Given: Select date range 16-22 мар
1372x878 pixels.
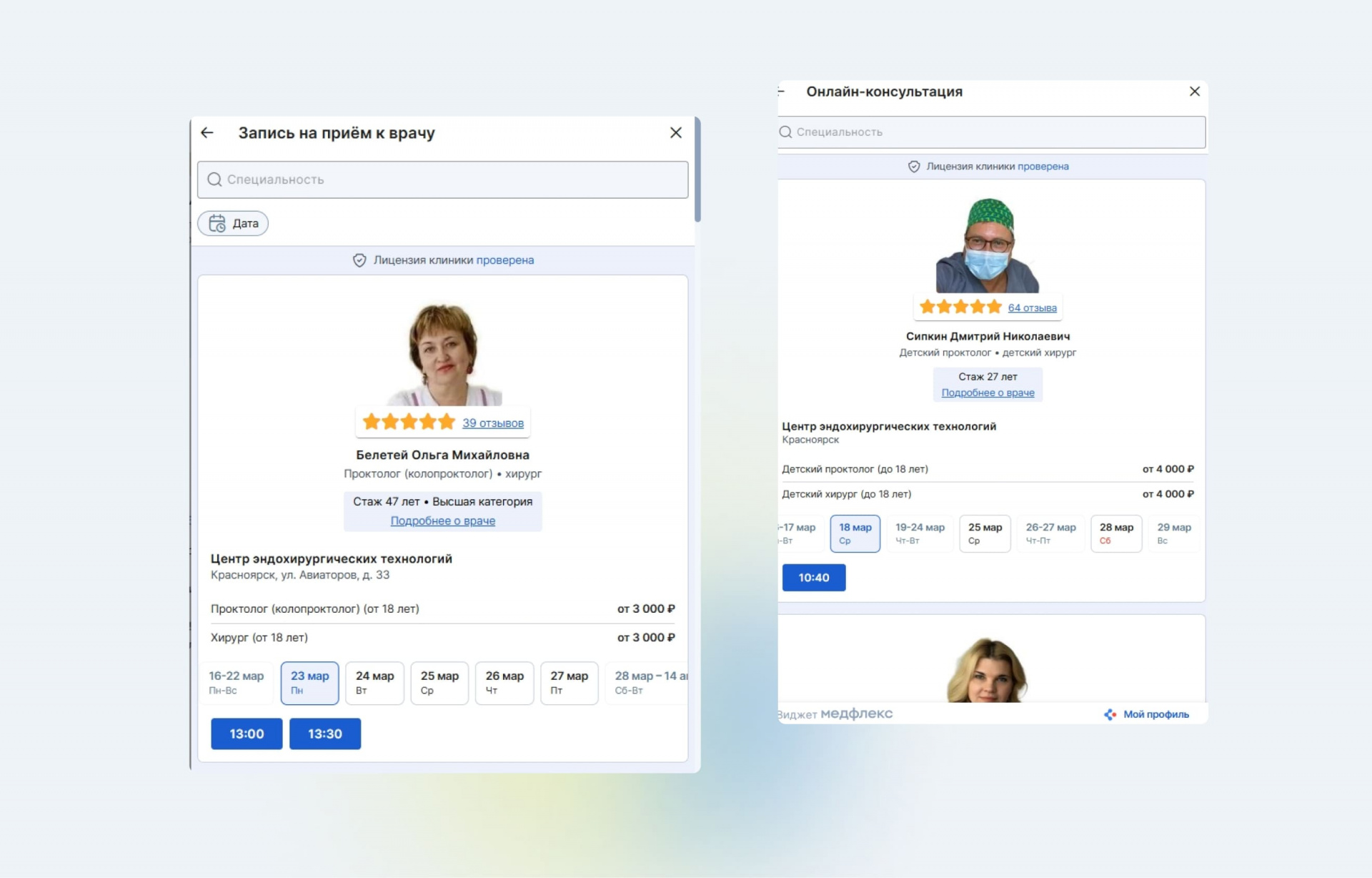Looking at the screenshot, I should coord(237,683).
